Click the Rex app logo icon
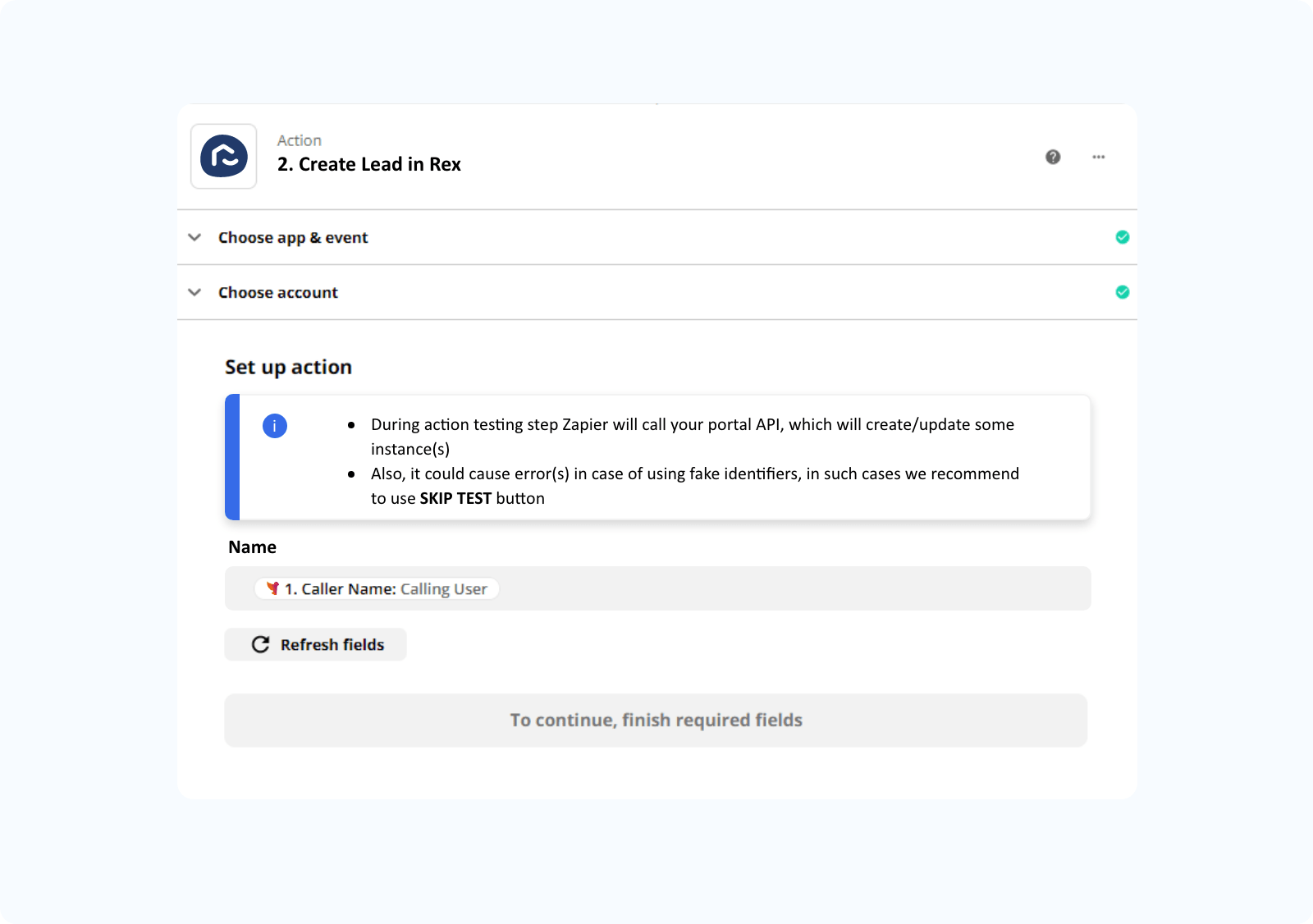The width and height of the screenshot is (1313, 924). [x=223, y=157]
